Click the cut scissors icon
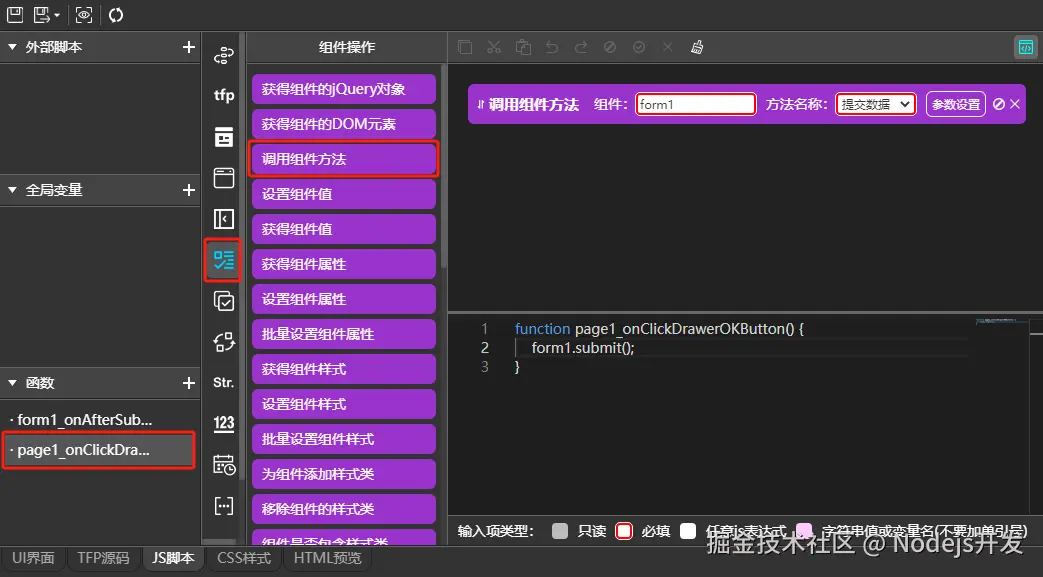Screen dimensions: 1043x577 [494, 47]
